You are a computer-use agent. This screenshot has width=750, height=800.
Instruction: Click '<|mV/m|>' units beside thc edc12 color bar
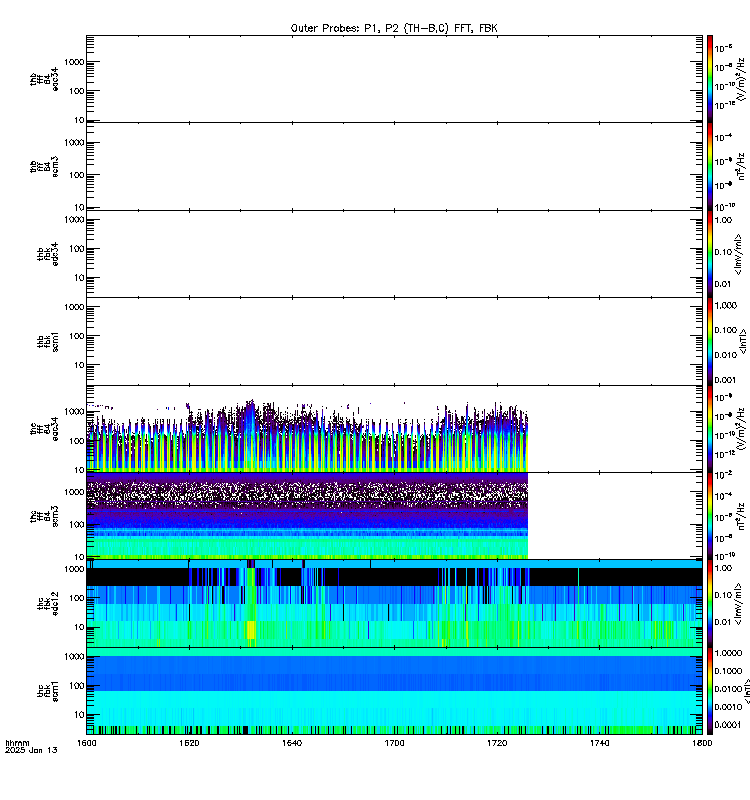click(x=738, y=605)
